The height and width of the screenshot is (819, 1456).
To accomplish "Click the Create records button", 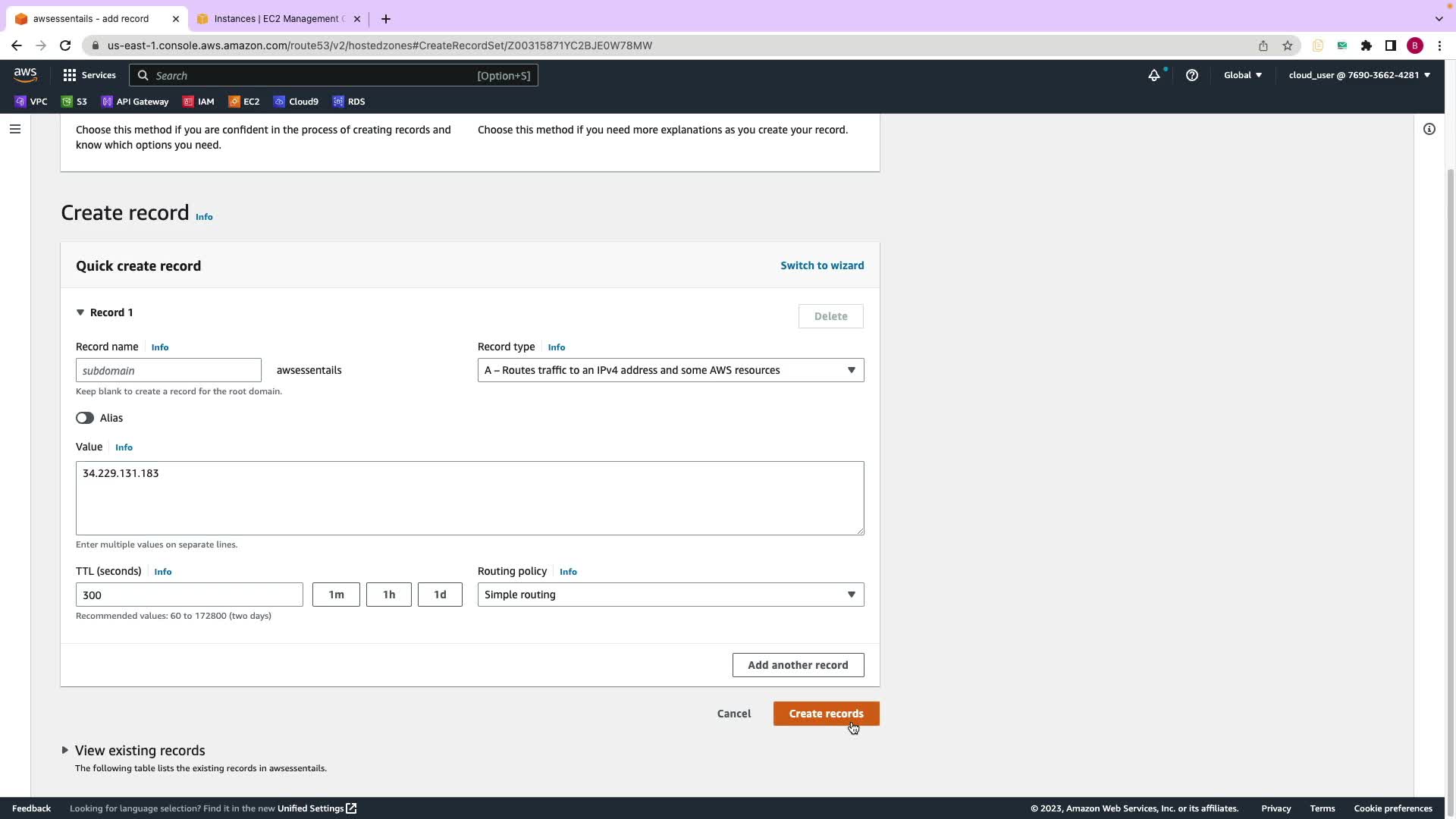I will click(x=826, y=714).
